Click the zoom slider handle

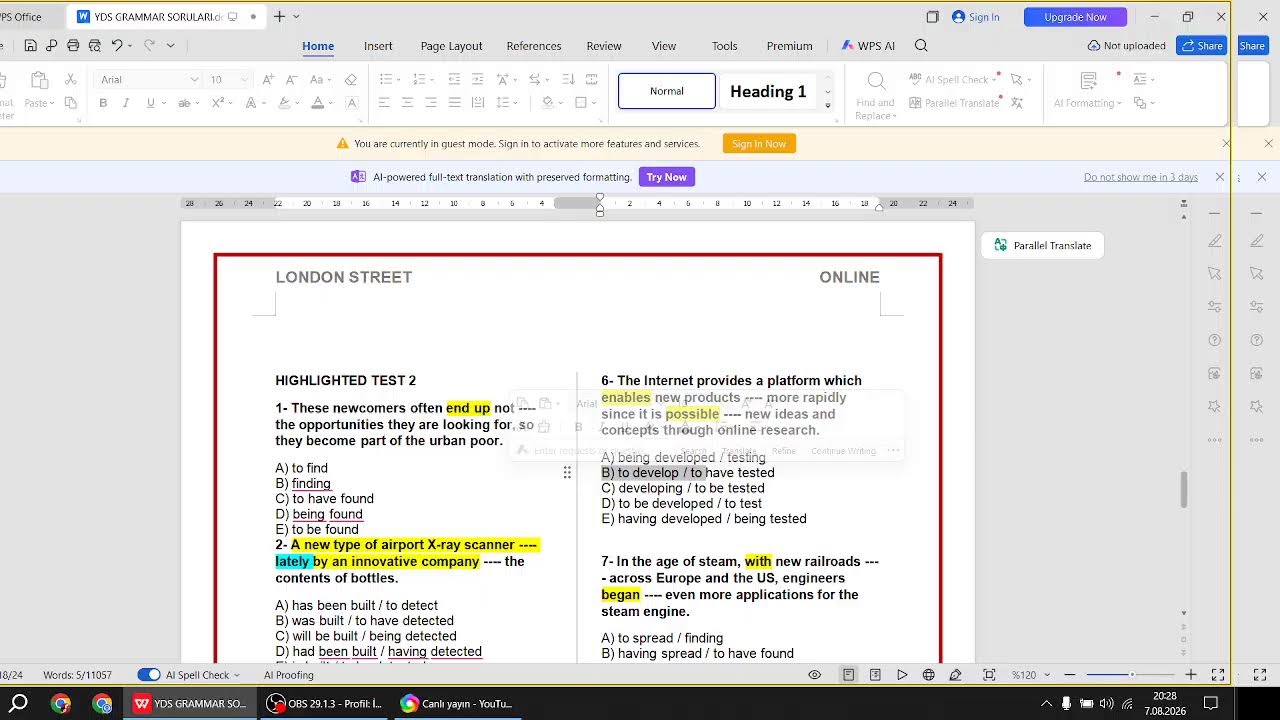(x=1131, y=675)
